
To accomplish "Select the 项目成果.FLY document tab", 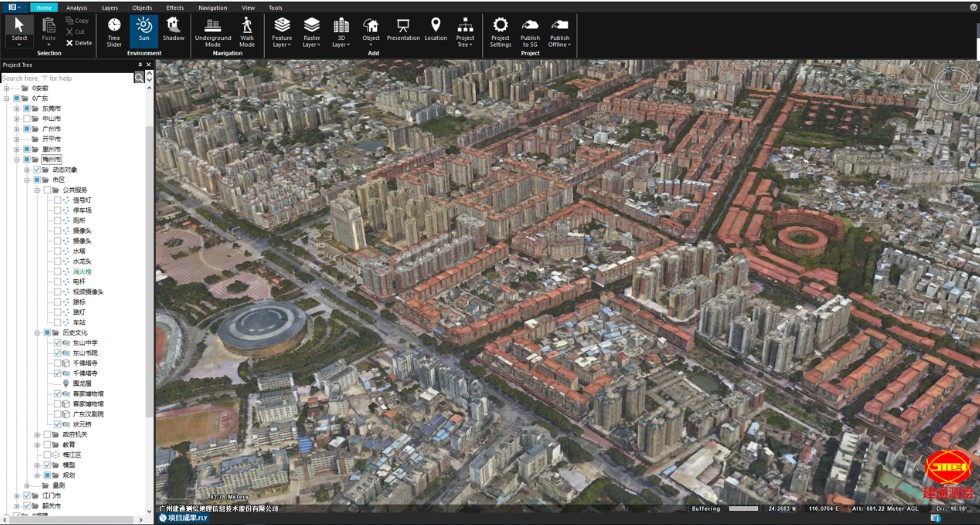I will click(x=182, y=518).
